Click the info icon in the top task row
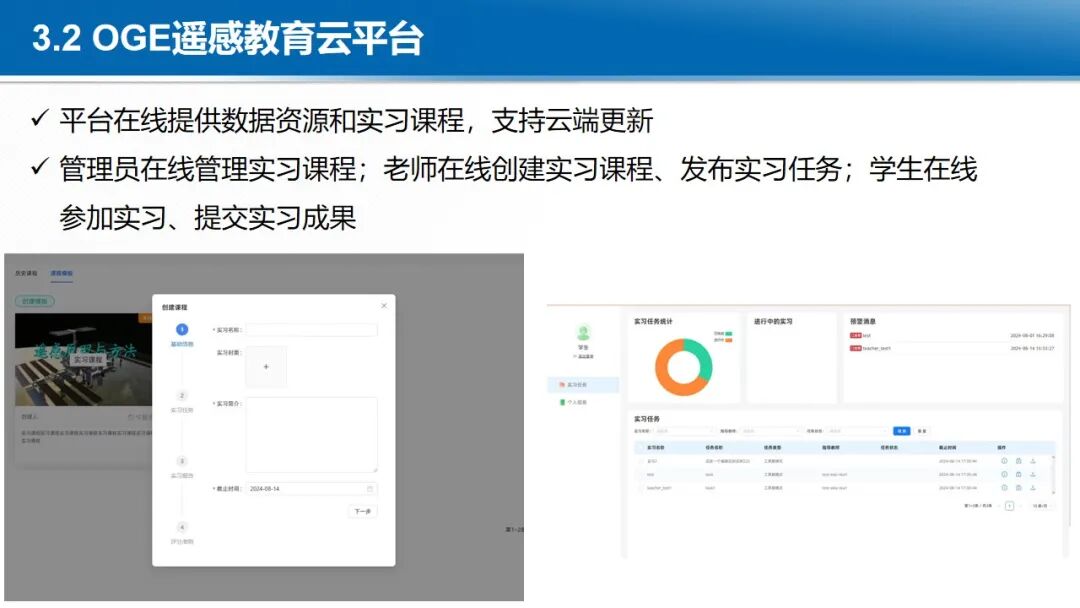Image resolution: width=1080 pixels, height=608 pixels. [1004, 461]
